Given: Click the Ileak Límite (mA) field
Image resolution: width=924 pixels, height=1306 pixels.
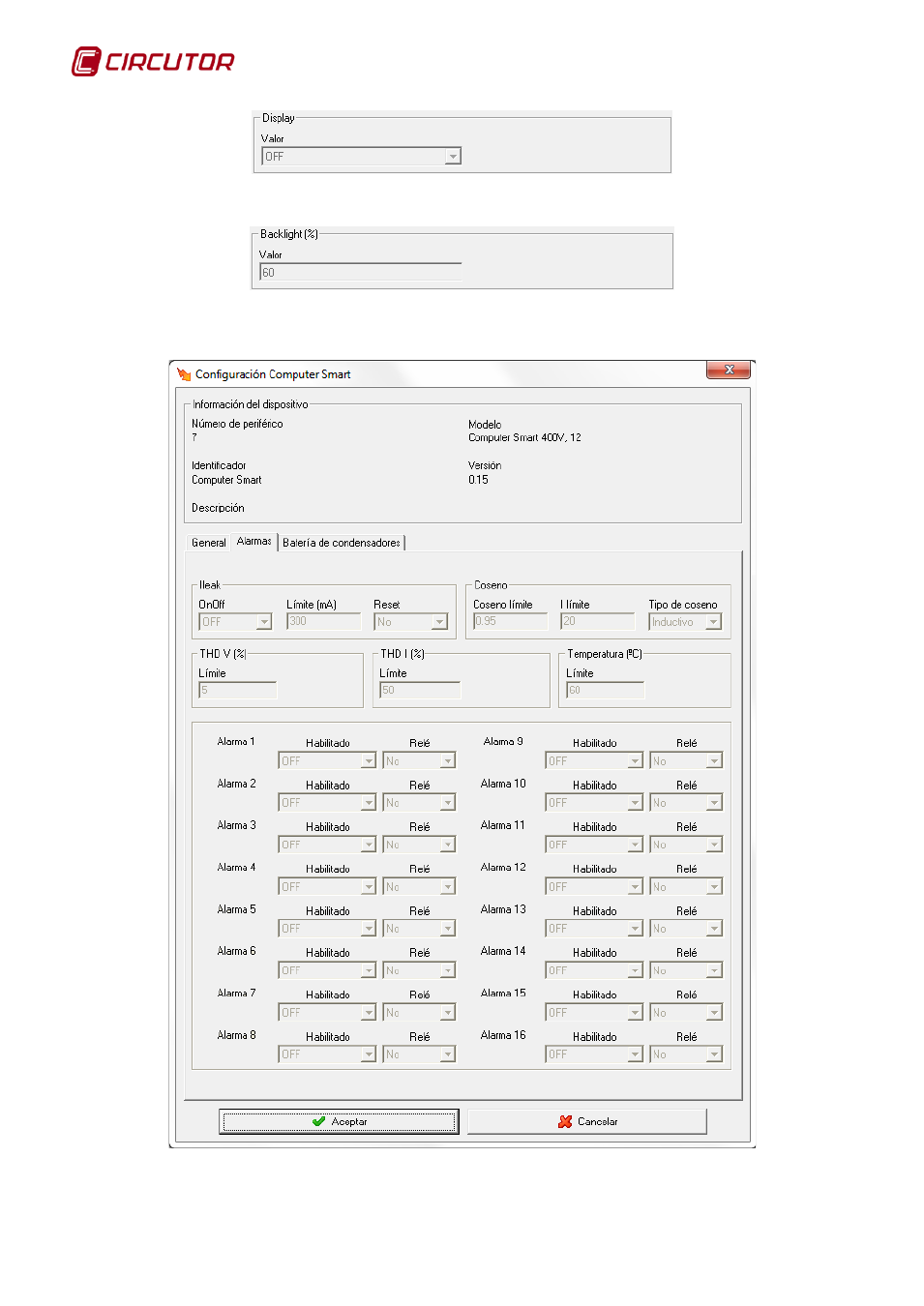Looking at the screenshot, I should point(324,621).
